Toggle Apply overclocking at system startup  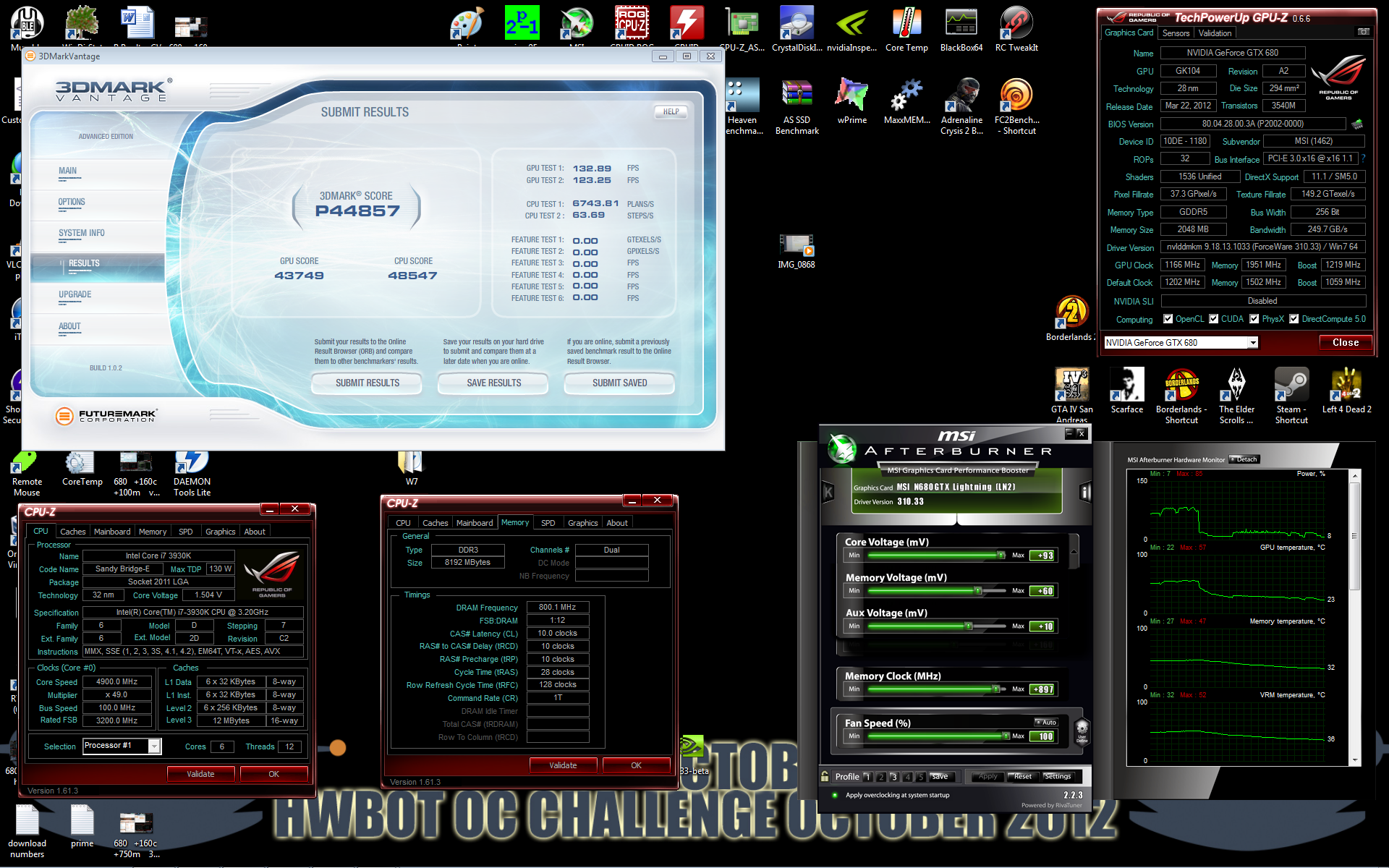(x=835, y=795)
